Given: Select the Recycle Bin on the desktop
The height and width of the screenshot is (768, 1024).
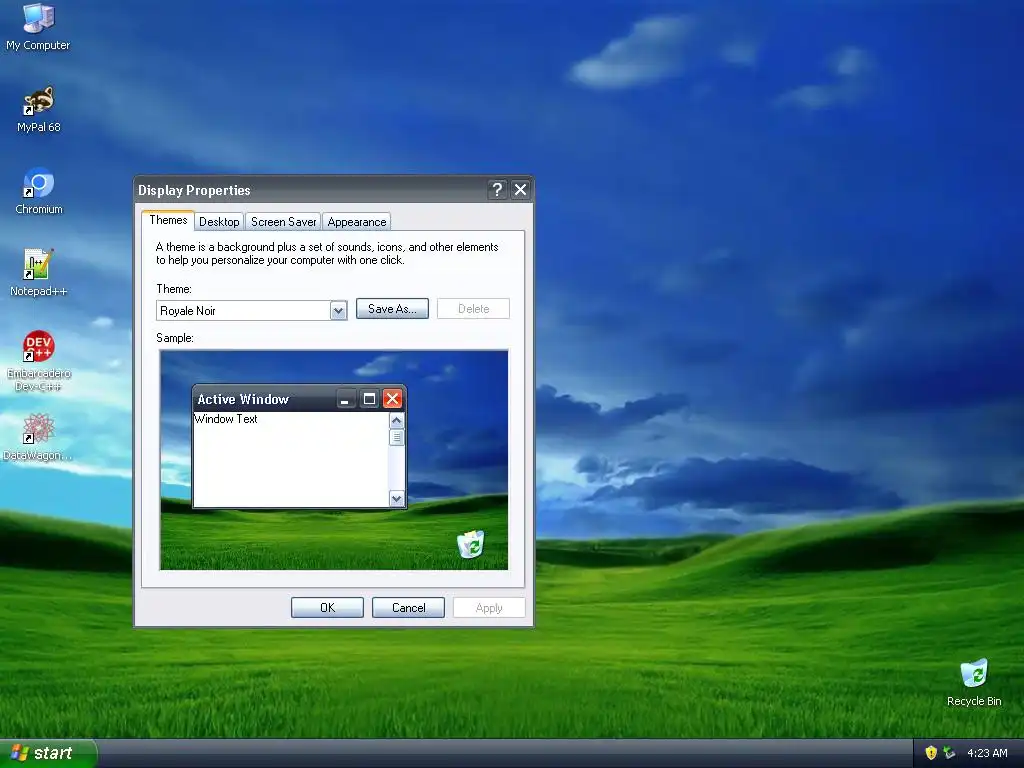Looking at the screenshot, I should click(974, 682).
